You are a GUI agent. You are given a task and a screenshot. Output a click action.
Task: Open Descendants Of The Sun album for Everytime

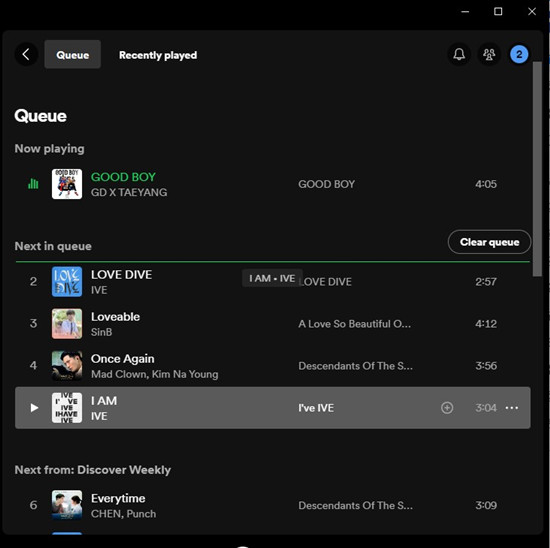(x=355, y=505)
